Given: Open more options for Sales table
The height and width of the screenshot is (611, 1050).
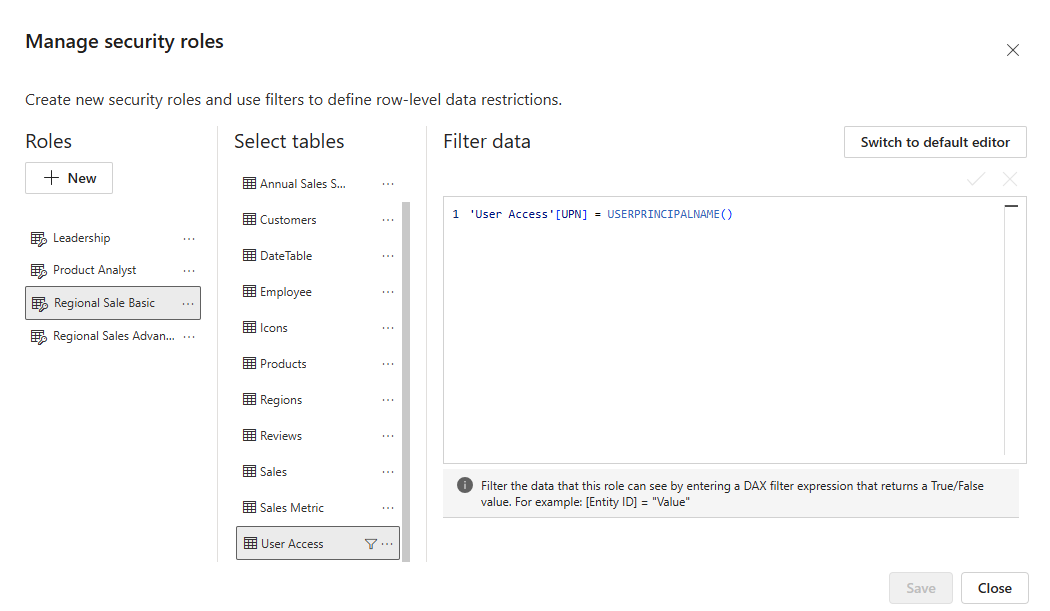Looking at the screenshot, I should 388,472.
